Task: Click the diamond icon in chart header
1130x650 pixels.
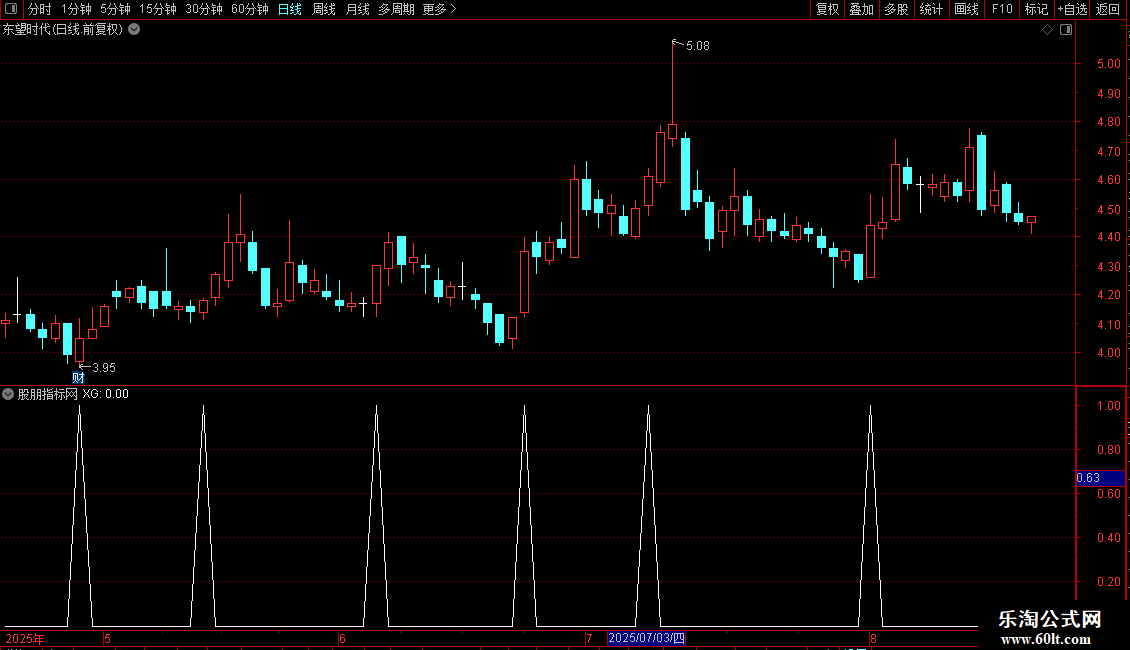Action: 1048,30
